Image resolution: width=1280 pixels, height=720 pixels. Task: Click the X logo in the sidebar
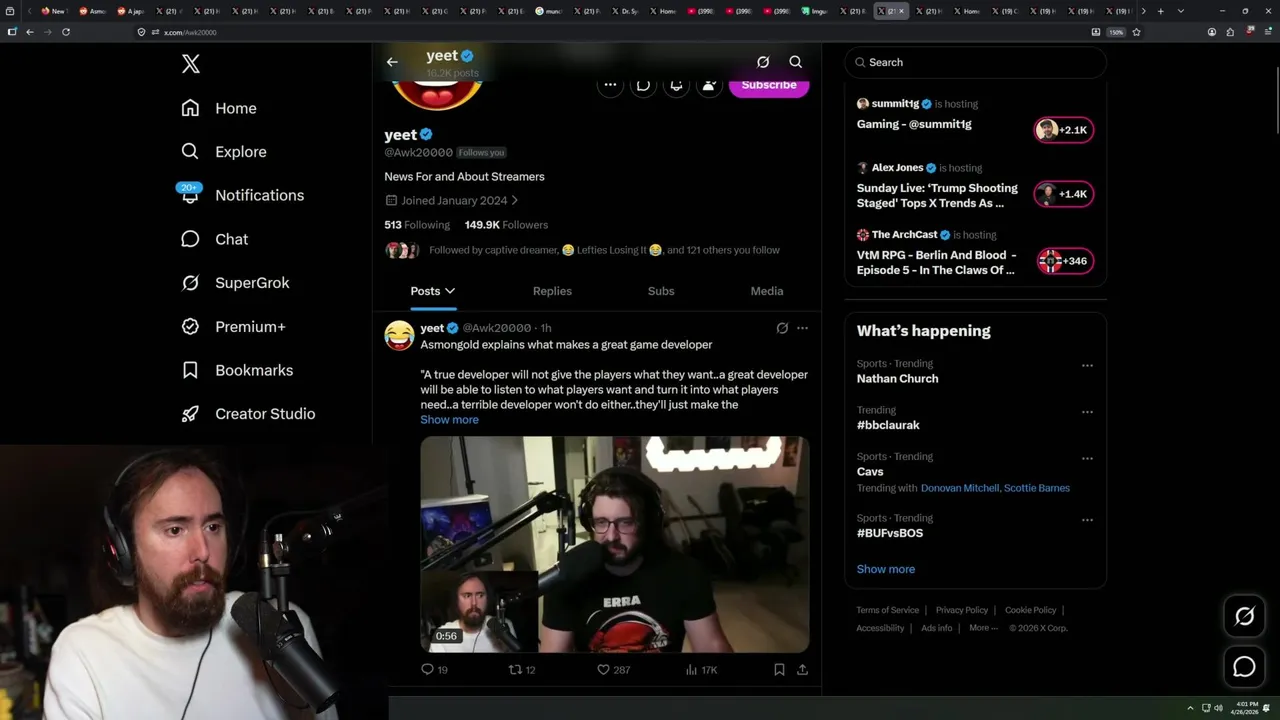(191, 65)
